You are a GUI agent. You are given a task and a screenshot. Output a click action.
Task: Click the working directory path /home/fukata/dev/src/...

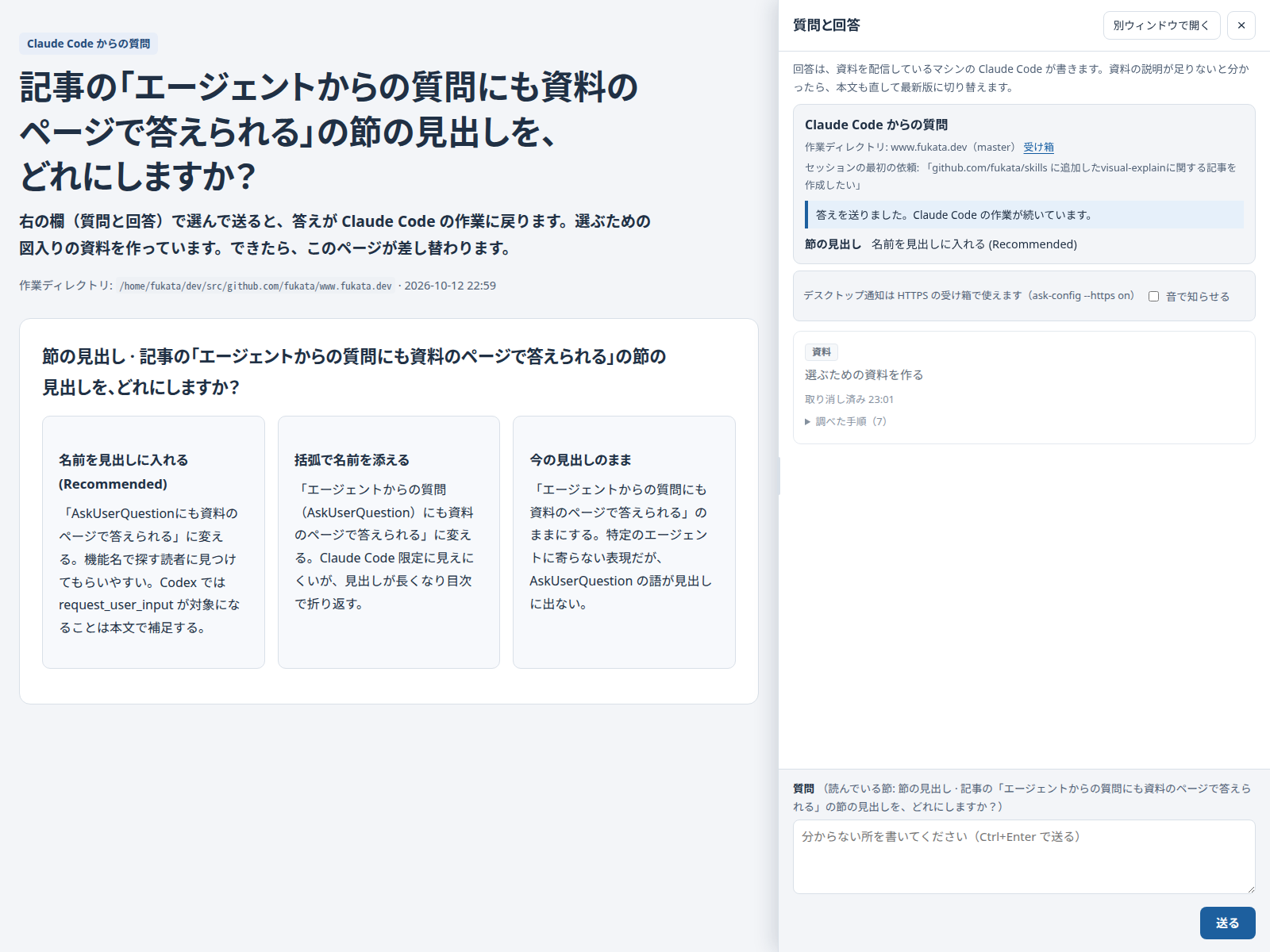pos(256,286)
